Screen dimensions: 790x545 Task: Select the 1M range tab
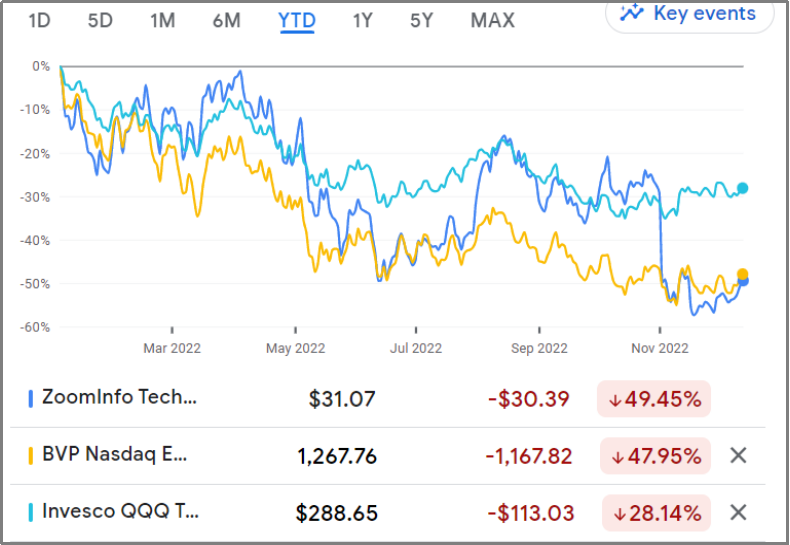(x=163, y=20)
